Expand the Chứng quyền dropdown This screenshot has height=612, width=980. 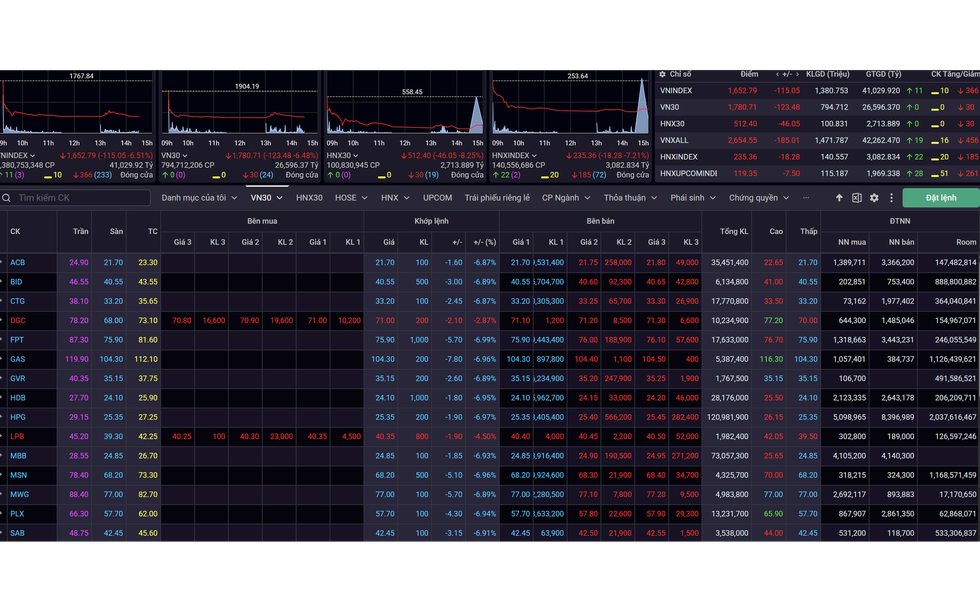tap(759, 198)
